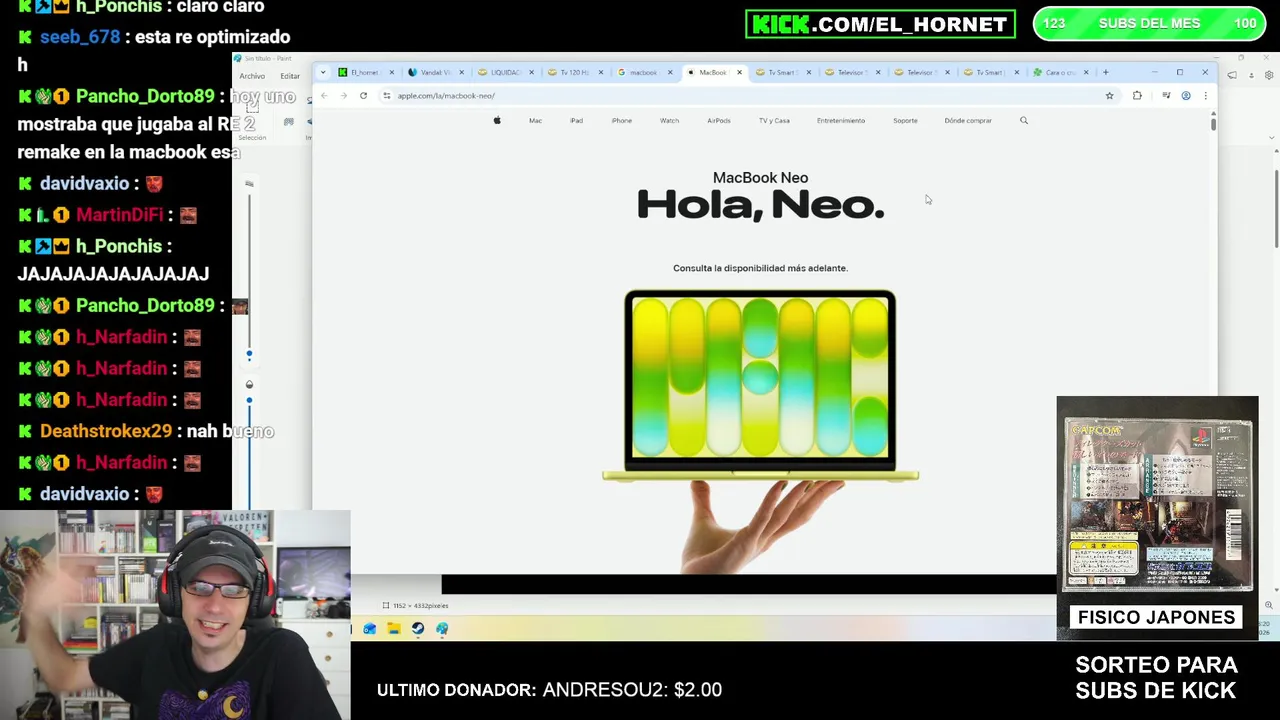The image size is (1280, 720).
Task: Open the Archivo menu in Paint
Action: pyautogui.click(x=252, y=76)
